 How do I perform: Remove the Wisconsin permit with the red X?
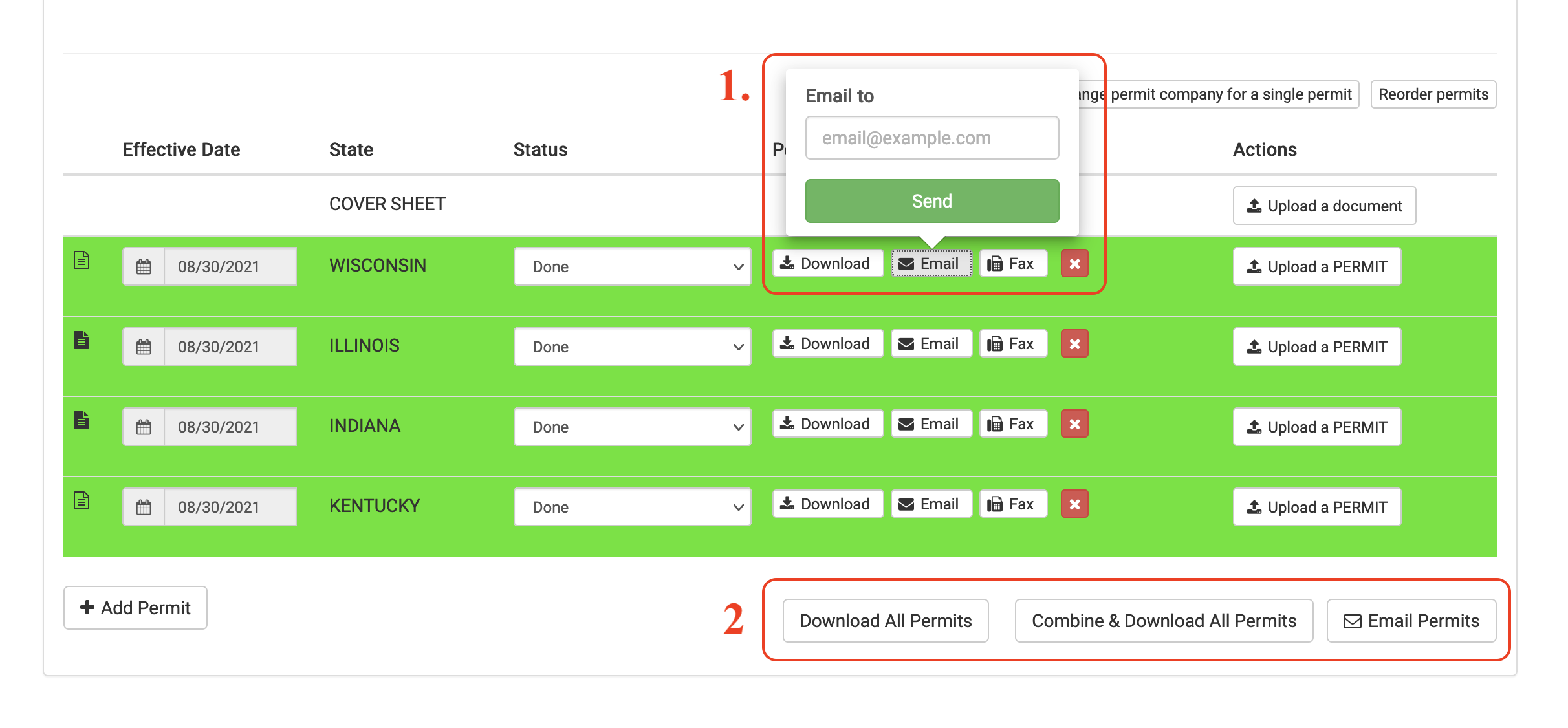click(1074, 263)
